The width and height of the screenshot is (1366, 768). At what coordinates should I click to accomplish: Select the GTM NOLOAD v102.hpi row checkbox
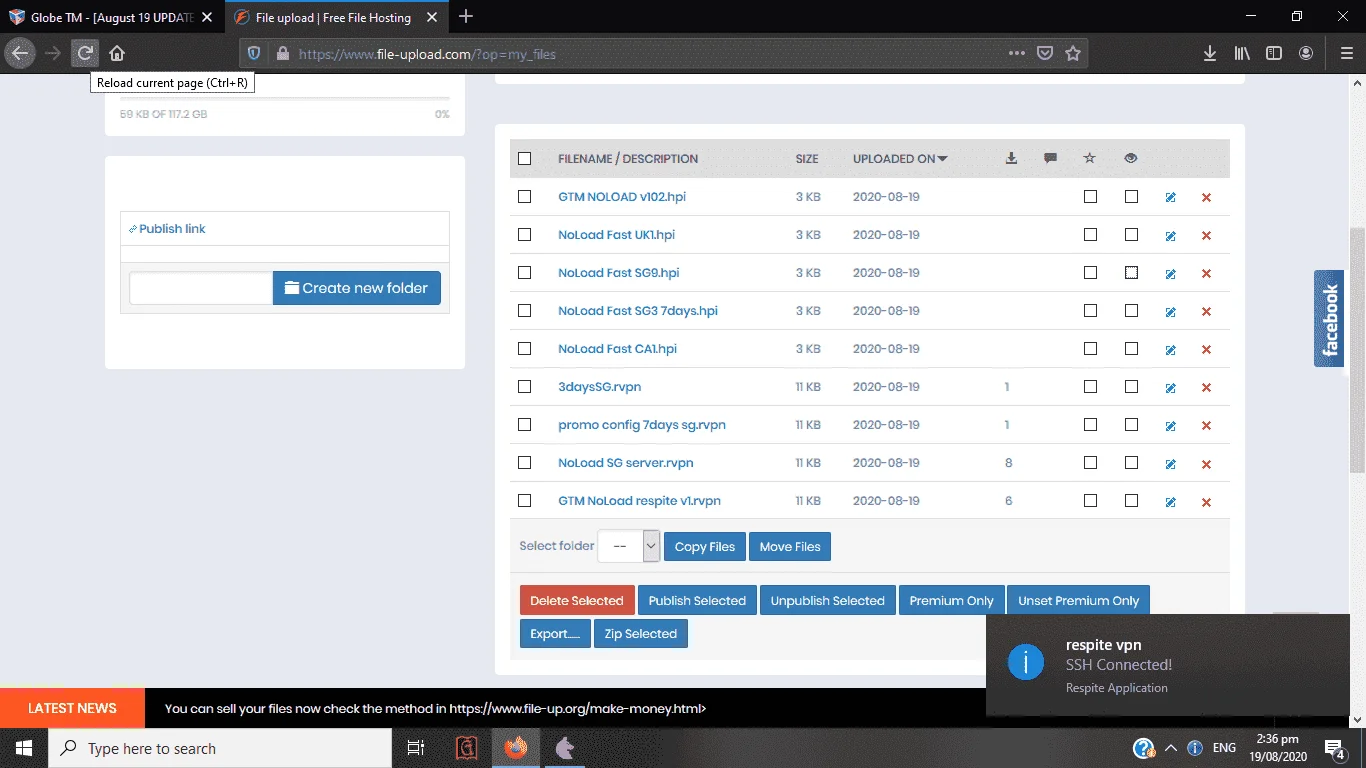coord(524,197)
